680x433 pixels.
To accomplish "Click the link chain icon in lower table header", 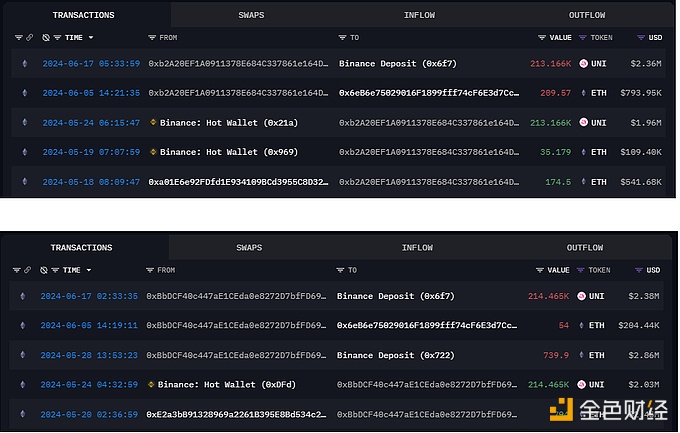I will 27,270.
